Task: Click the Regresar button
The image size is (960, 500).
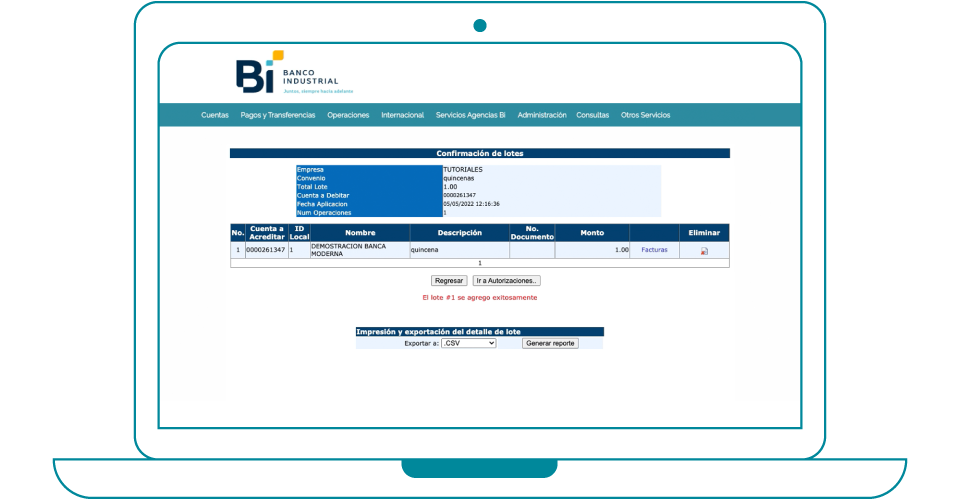Action: tap(449, 281)
